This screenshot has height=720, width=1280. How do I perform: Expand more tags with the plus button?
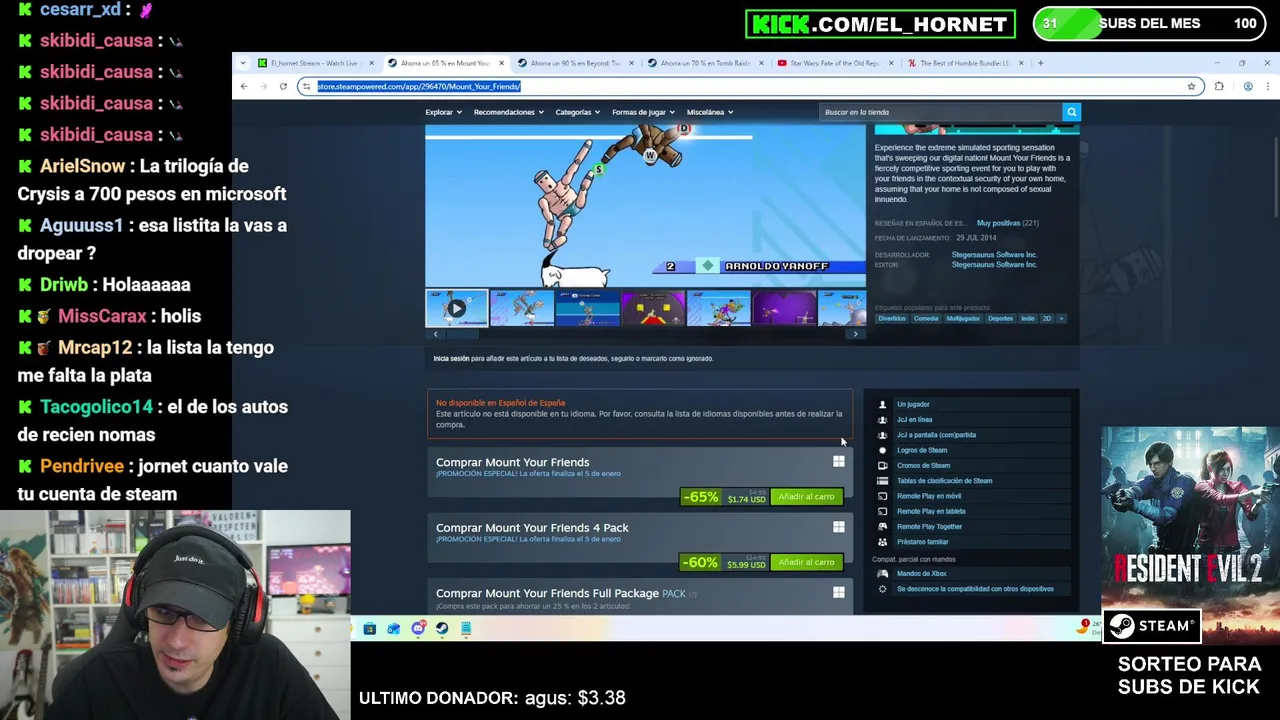click(x=1061, y=318)
